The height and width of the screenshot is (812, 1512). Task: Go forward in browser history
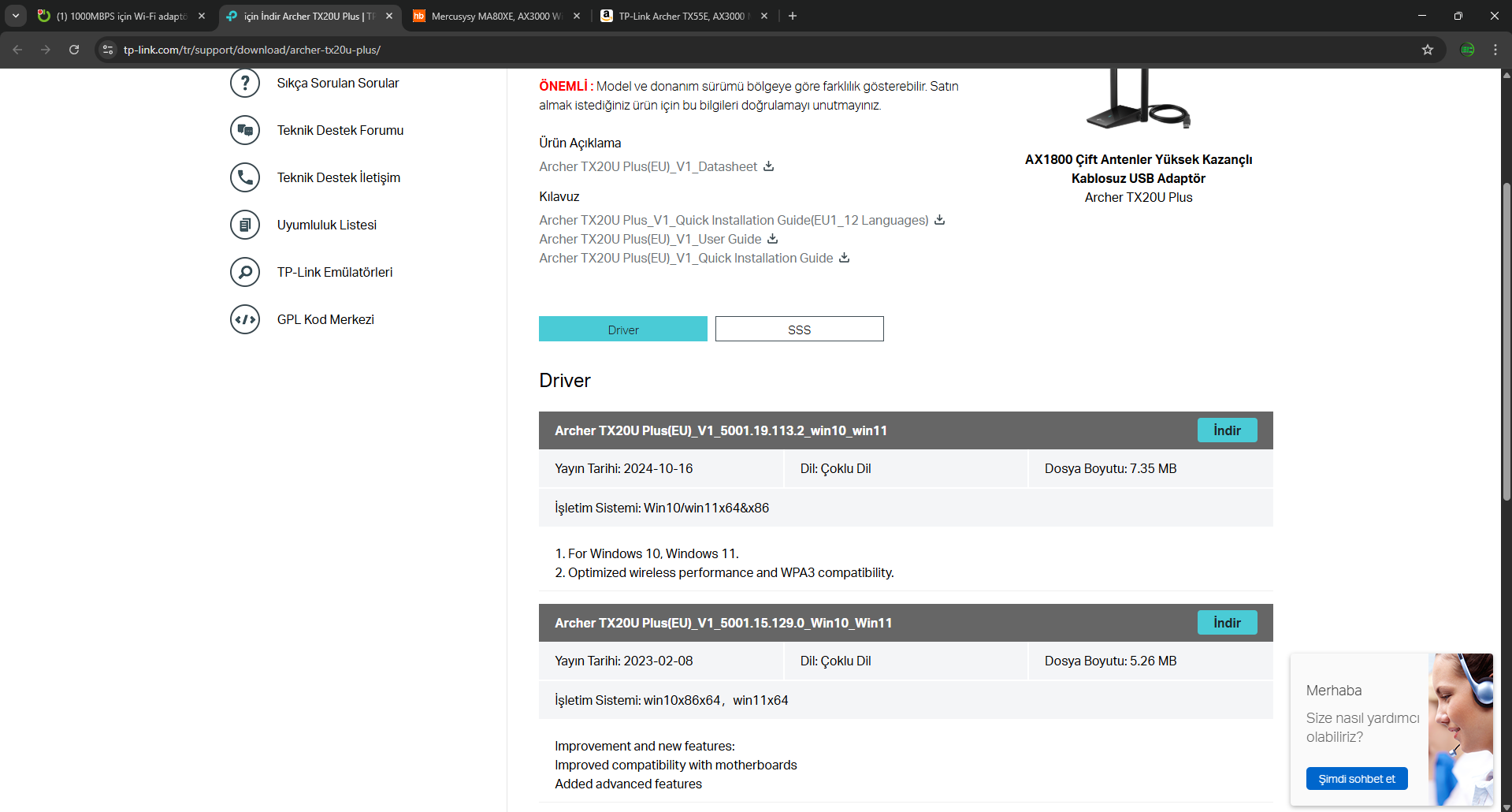coord(46,50)
